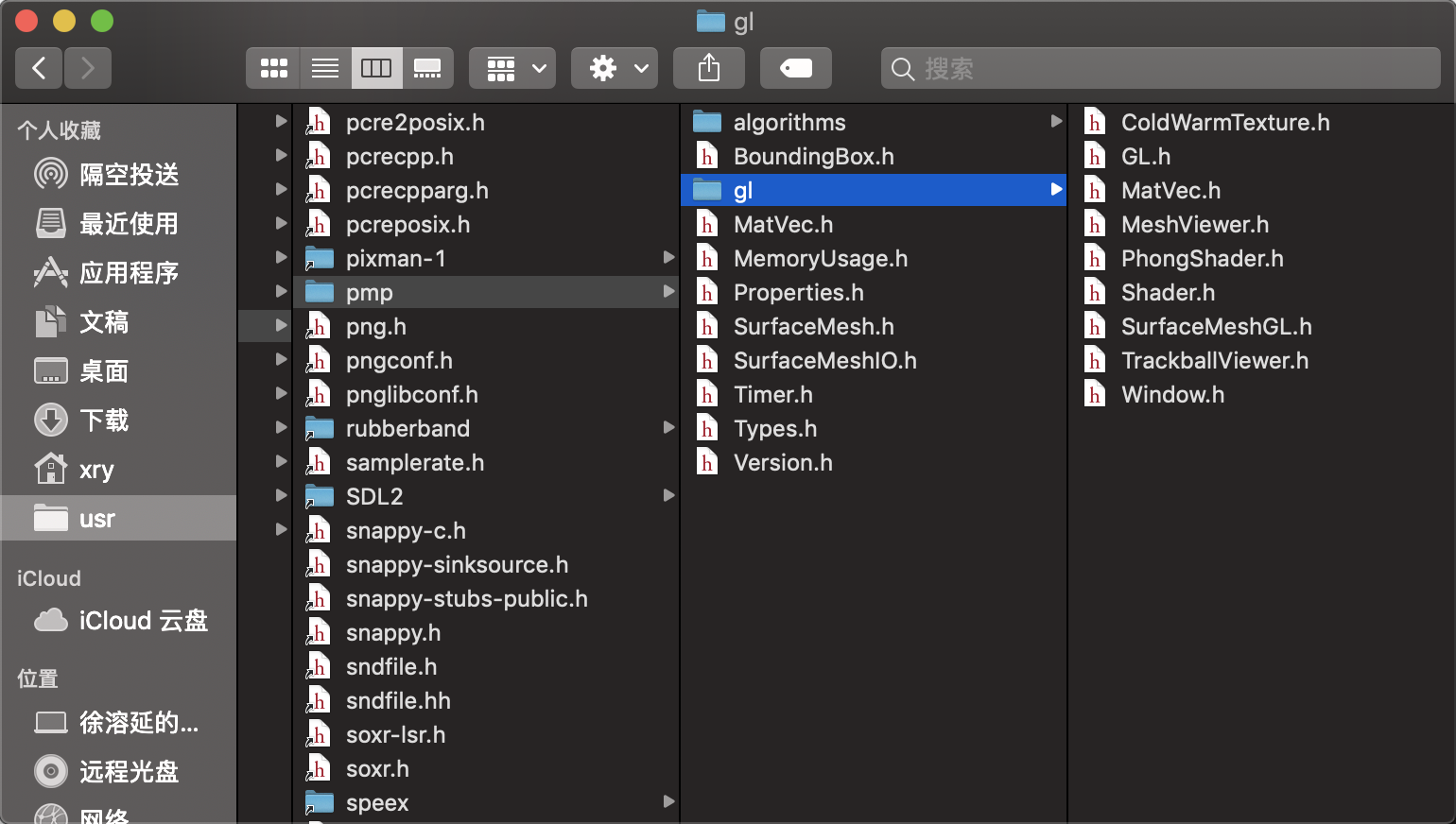
Task: Switch to icon view mode
Action: pos(272,68)
